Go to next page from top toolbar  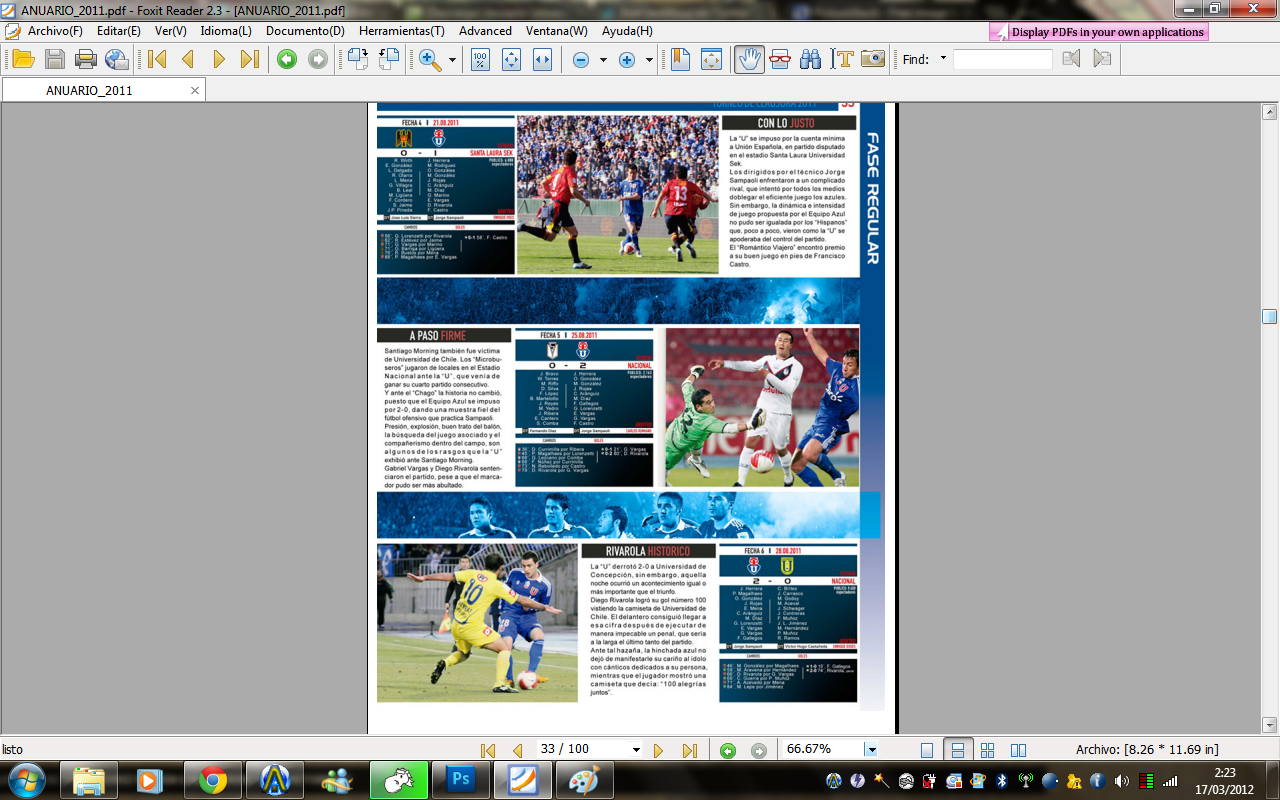pyautogui.click(x=219, y=59)
